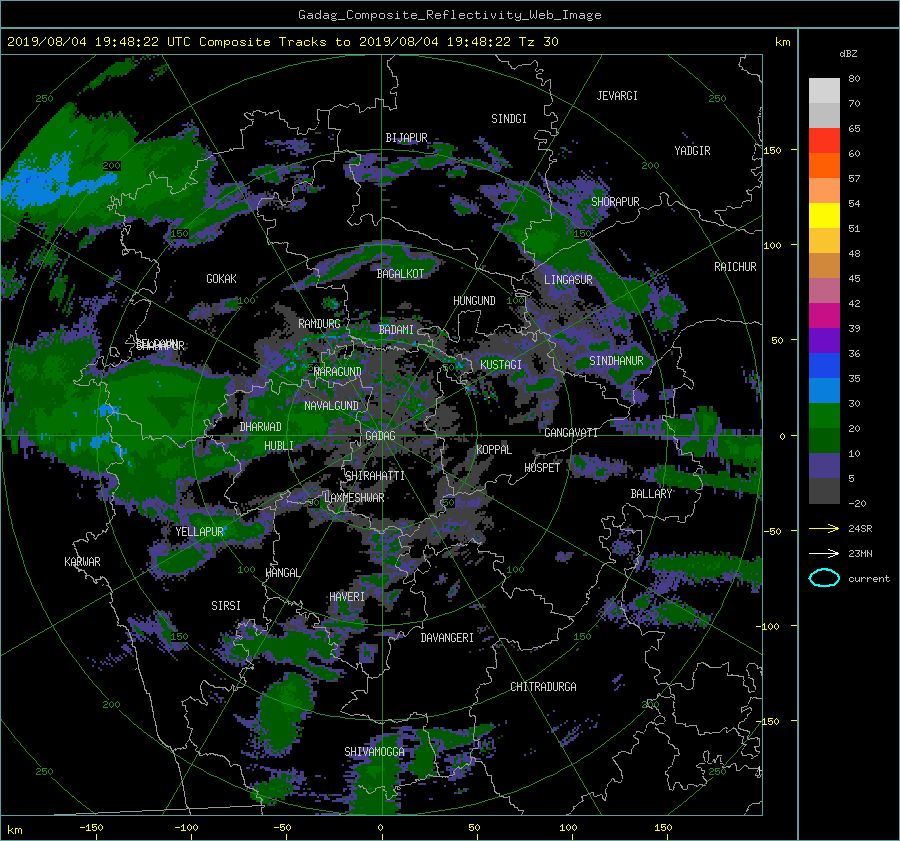The height and width of the screenshot is (841, 900).
Task: Click the 150 tick on right axis
Action: coord(773,150)
